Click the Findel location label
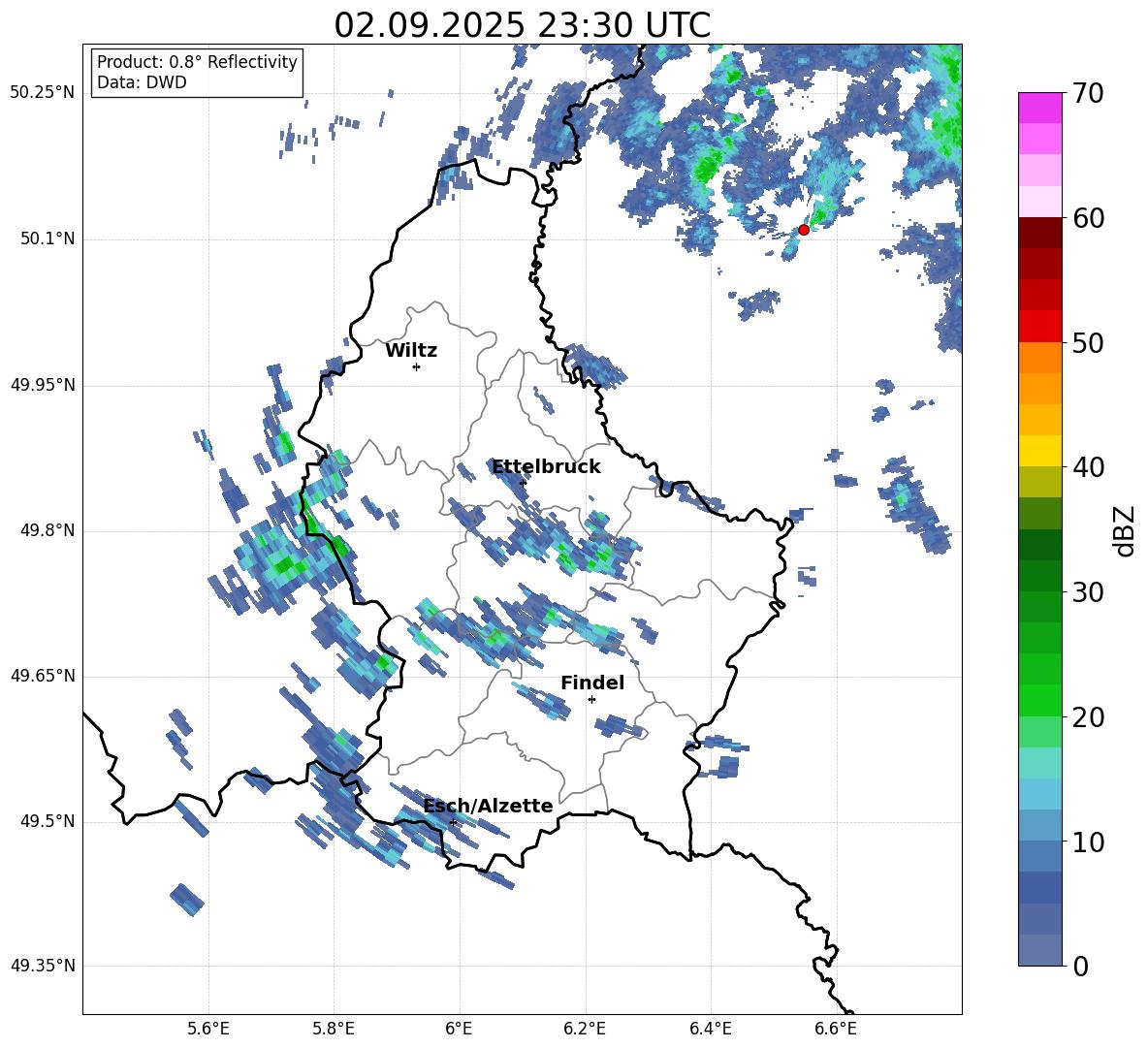 click(x=592, y=683)
